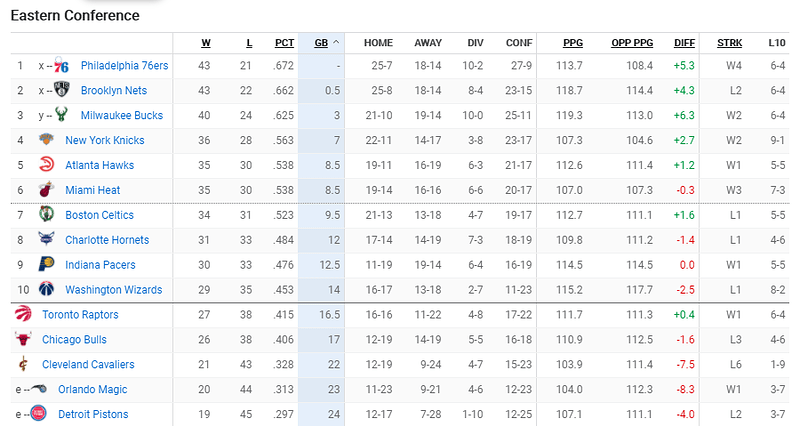Screen dimensions: 800x426
Task: Click the New York Knicks logo
Action: (46, 139)
